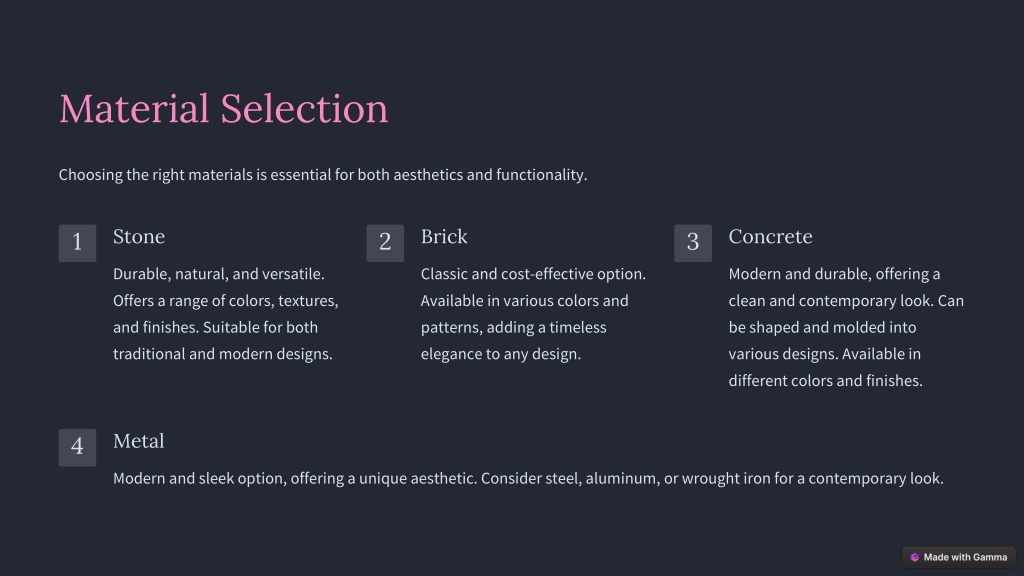Click the words timeless elegance in the Brick text
The height and width of the screenshot is (576, 1024).
pos(513,340)
